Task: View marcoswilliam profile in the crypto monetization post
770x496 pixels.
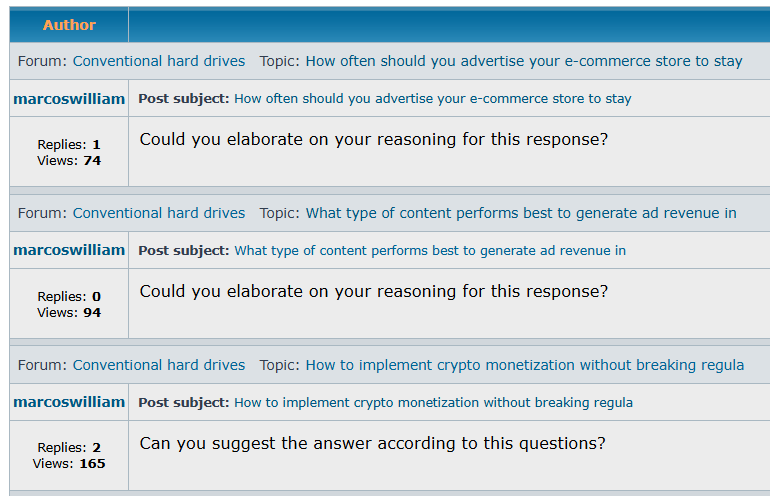Action: click(69, 402)
